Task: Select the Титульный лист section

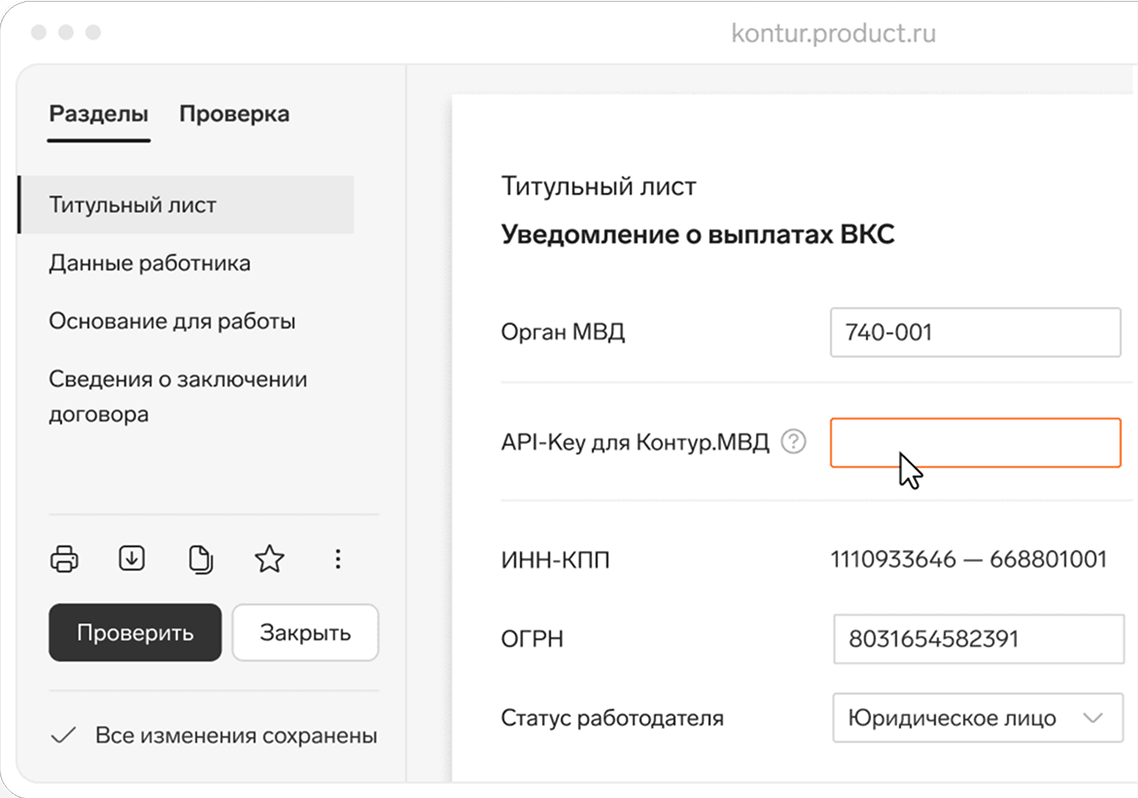Action: click(x=135, y=204)
